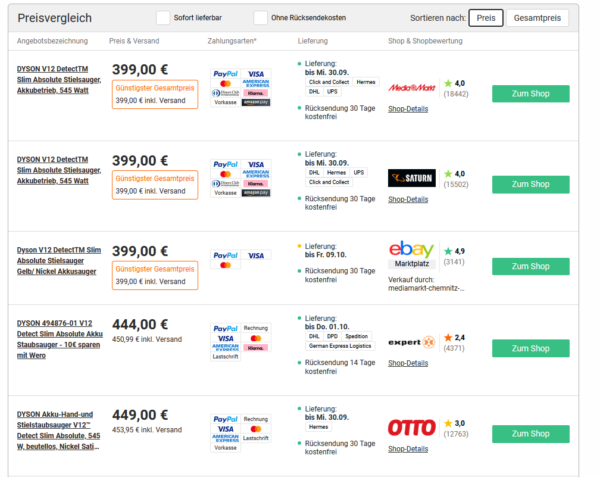Click green rating star for Saturn
The height and width of the screenshot is (477, 600).
pyautogui.click(x=448, y=174)
